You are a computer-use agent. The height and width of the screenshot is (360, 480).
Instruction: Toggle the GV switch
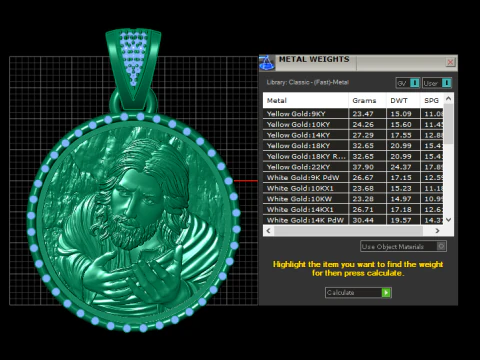pyautogui.click(x=407, y=83)
